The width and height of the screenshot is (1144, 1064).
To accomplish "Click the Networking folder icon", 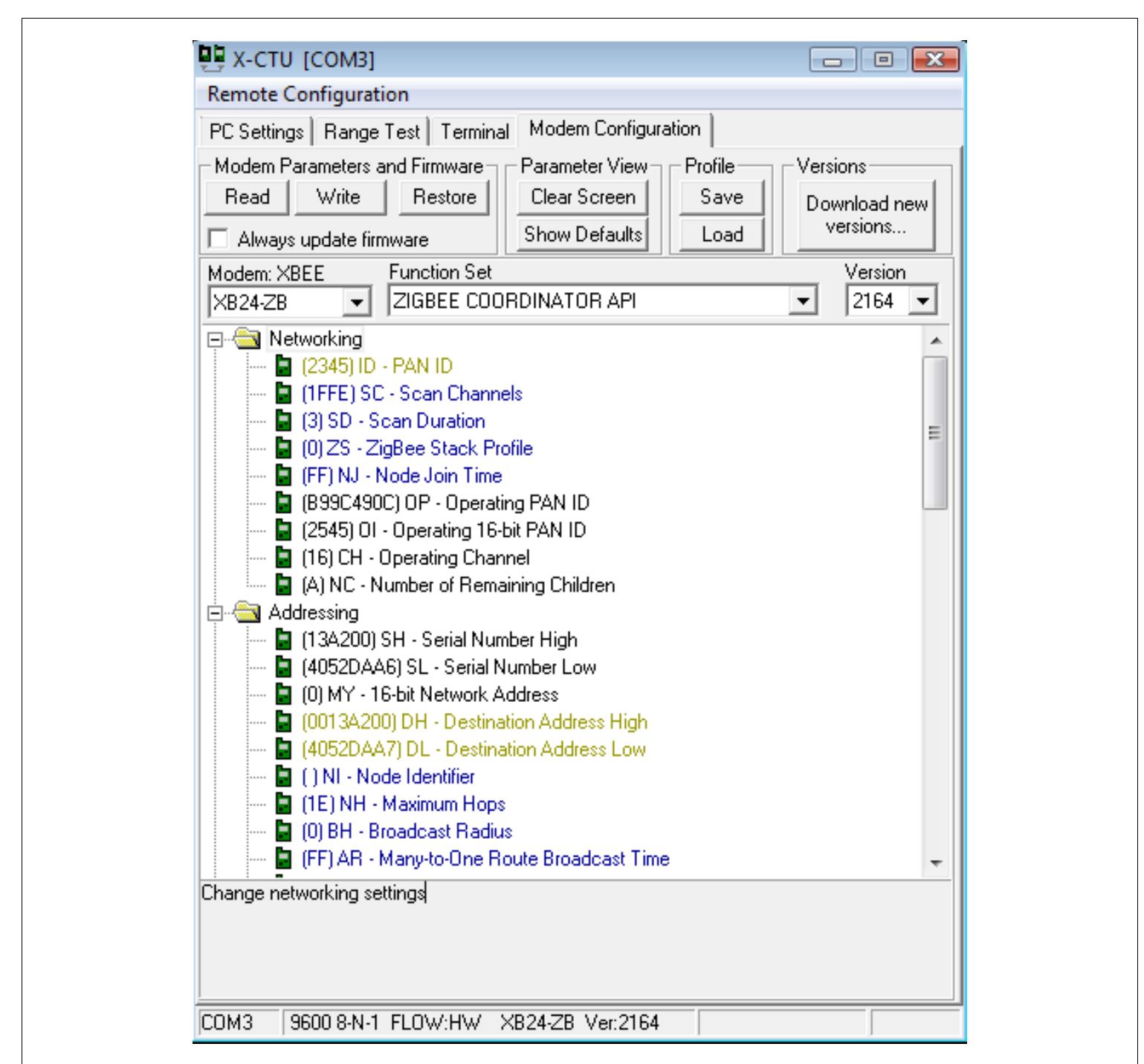I will [249, 339].
